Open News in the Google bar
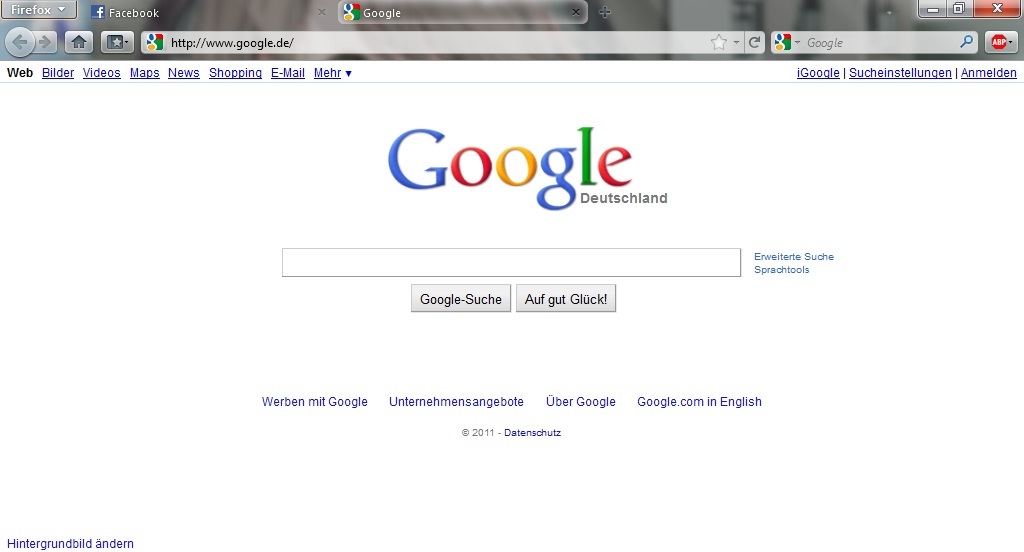The image size is (1024, 552). click(x=184, y=73)
